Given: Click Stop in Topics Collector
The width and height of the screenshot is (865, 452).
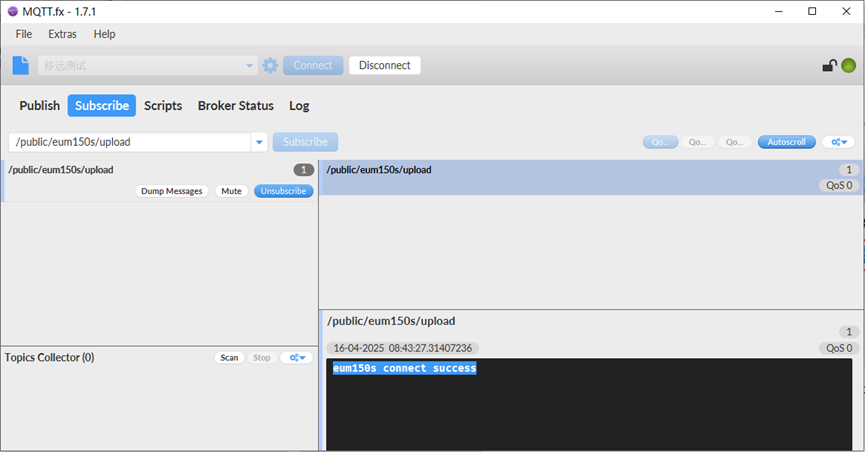Looking at the screenshot, I should (x=261, y=358).
